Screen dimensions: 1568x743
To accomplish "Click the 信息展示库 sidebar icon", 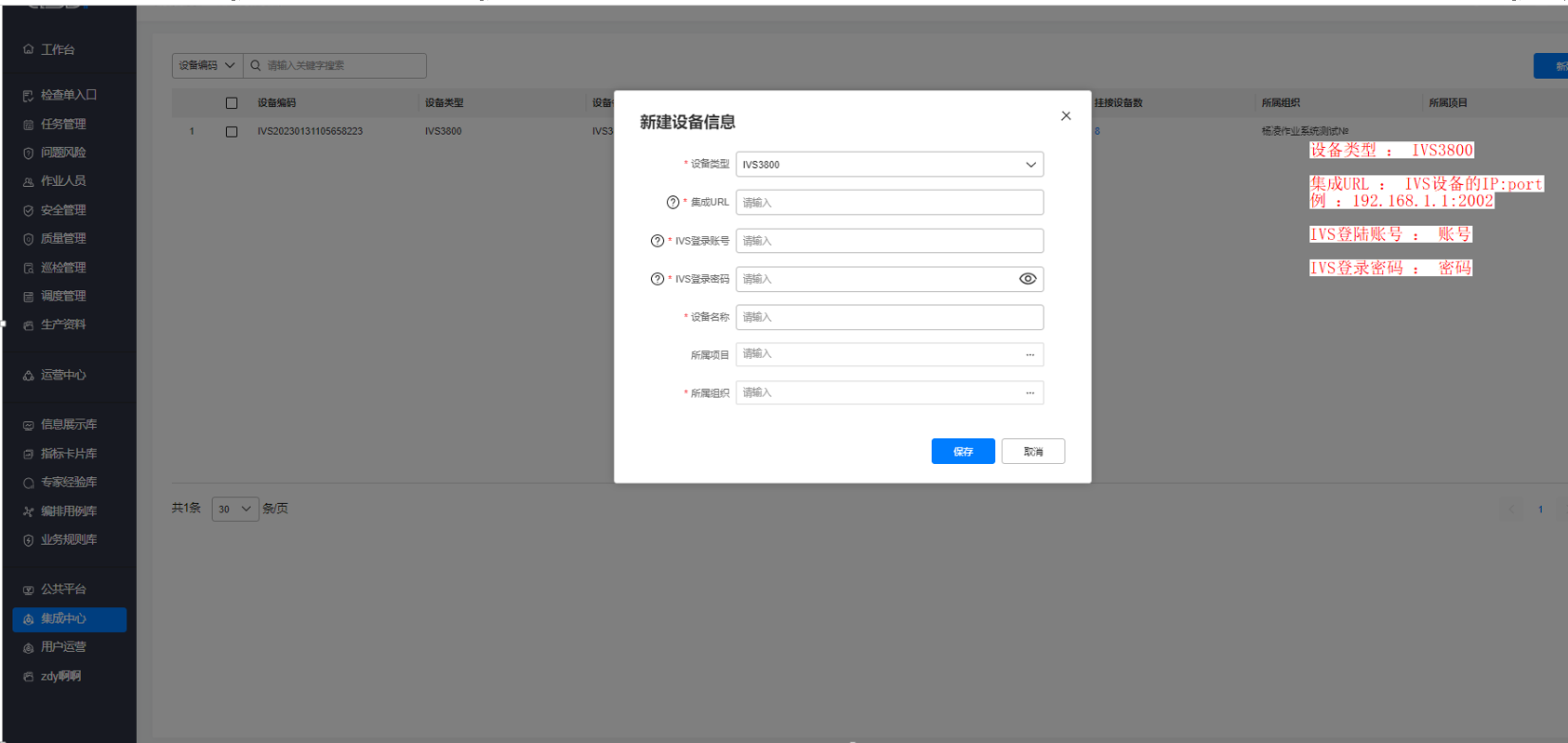I will (28, 425).
